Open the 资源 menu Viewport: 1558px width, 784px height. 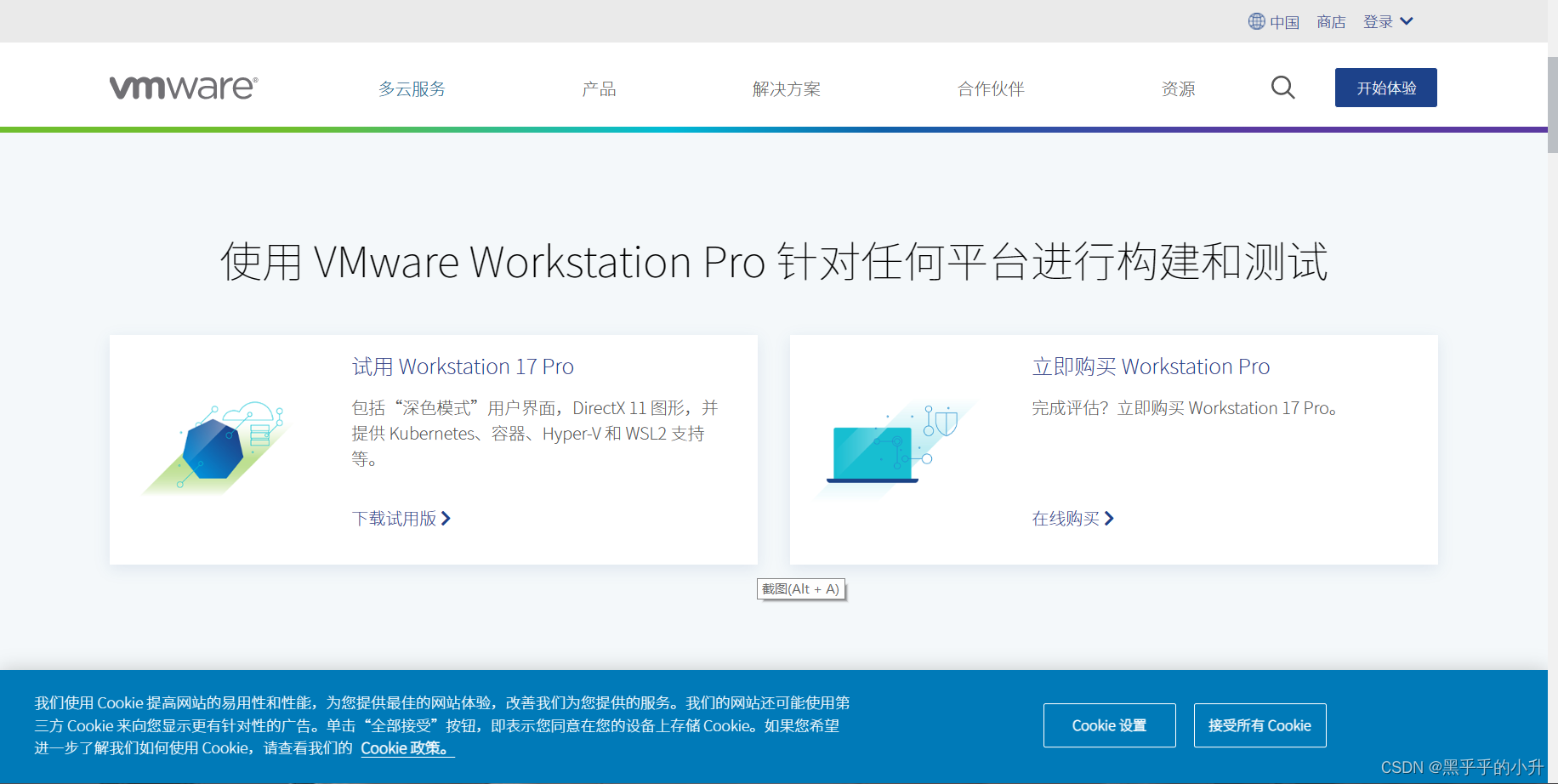point(1178,88)
